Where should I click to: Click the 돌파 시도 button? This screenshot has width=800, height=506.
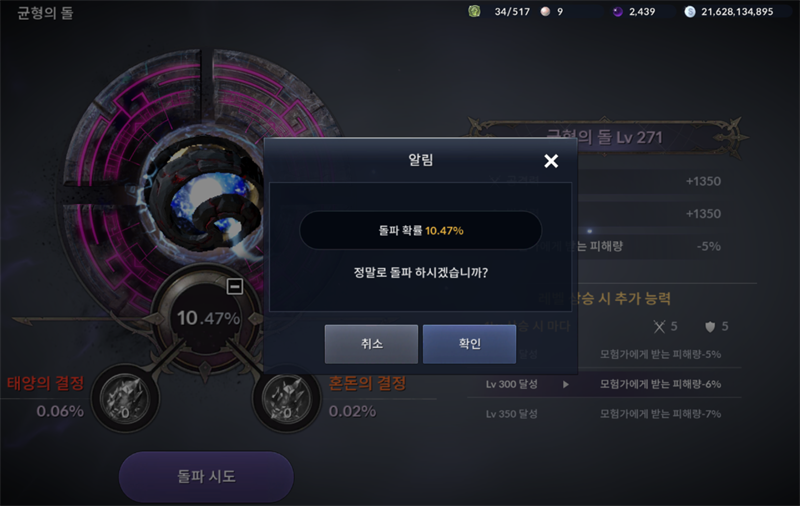[x=206, y=476]
